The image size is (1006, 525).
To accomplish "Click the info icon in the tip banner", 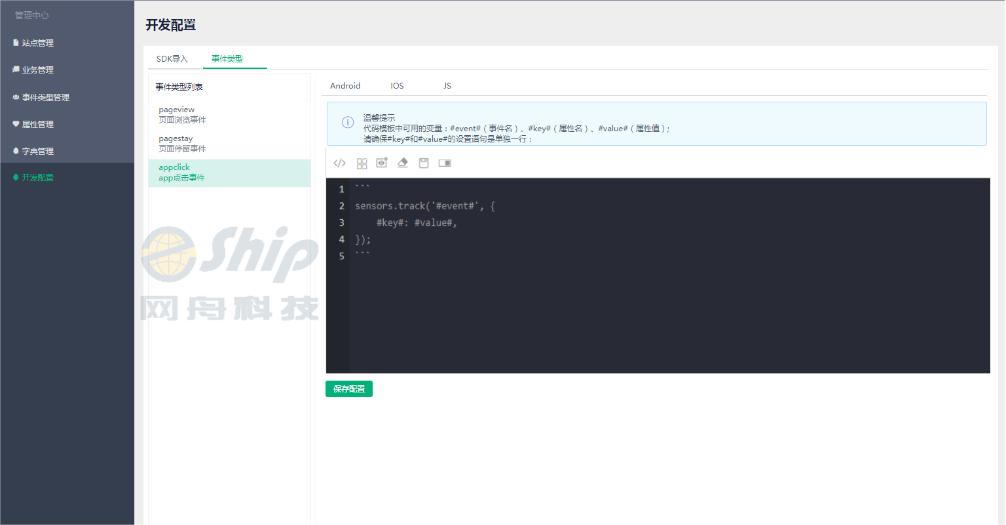I will tap(348, 123).
